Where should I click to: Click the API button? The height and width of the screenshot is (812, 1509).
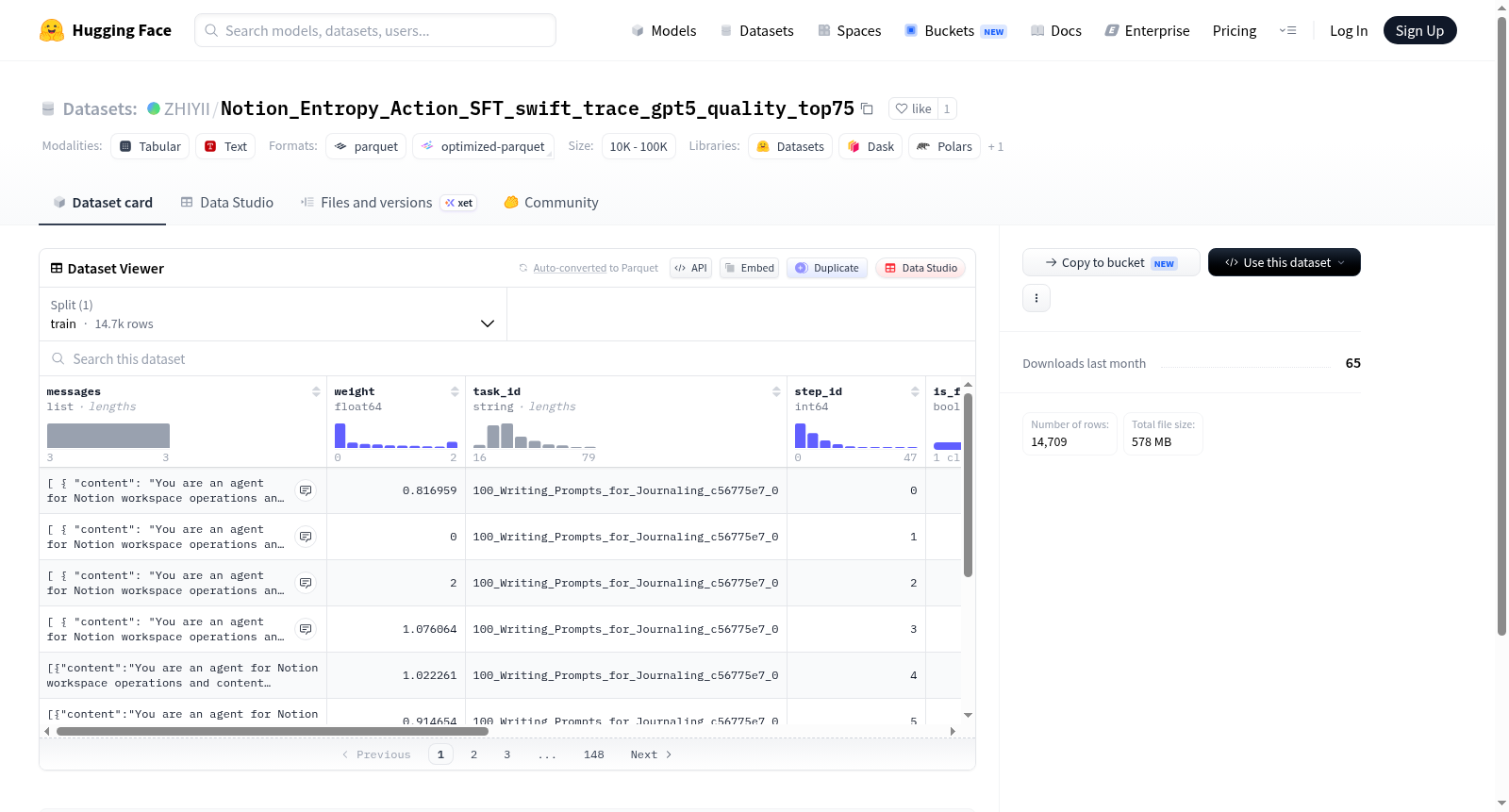click(690, 268)
